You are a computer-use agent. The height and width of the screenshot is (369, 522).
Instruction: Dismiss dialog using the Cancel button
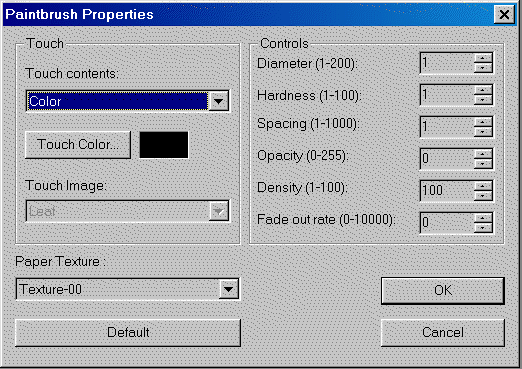[x=443, y=333]
